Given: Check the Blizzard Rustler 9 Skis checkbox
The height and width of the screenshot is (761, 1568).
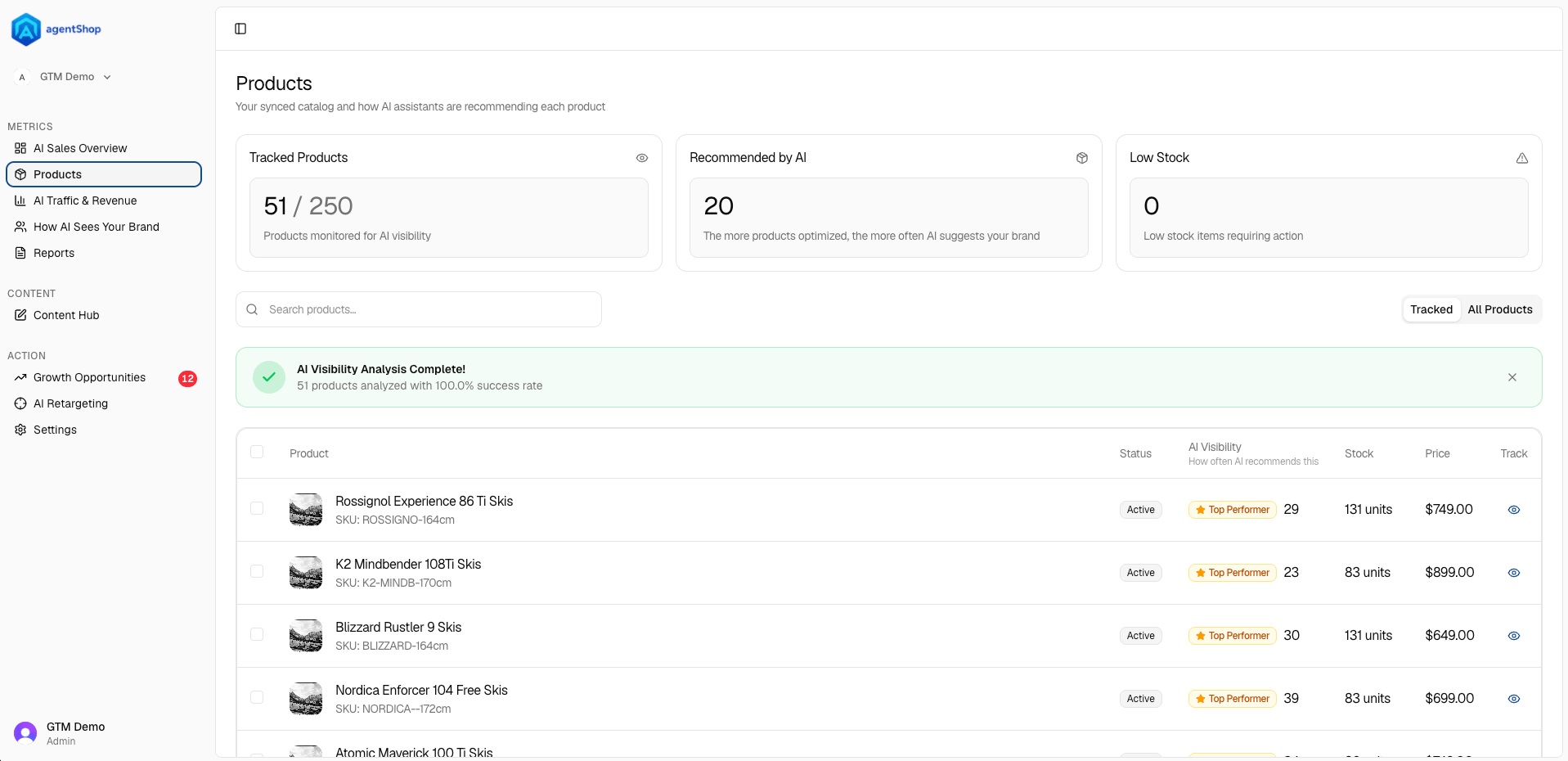Looking at the screenshot, I should (x=257, y=634).
